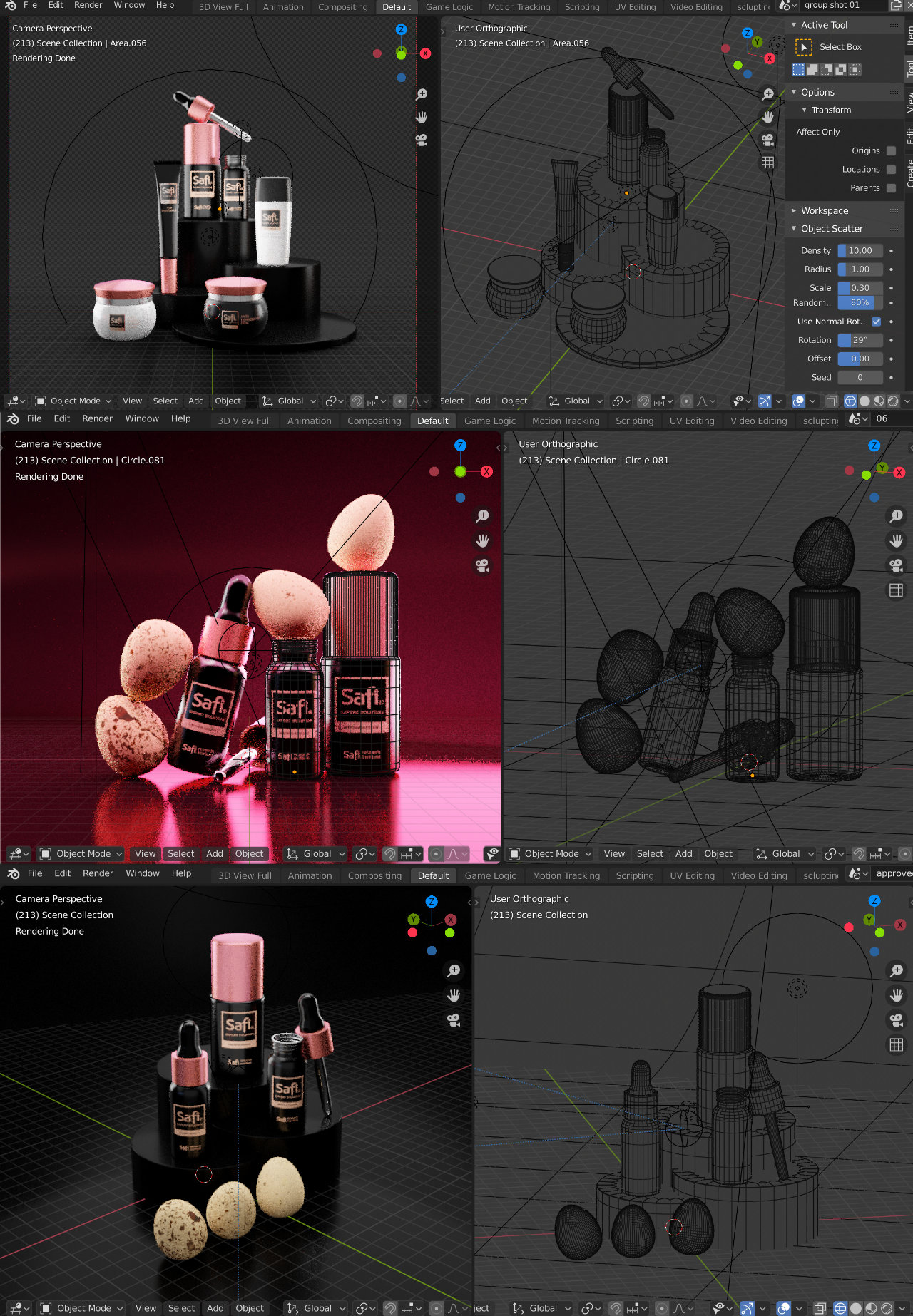The width and height of the screenshot is (913, 1316).
Task: Enable the Locations checkbox
Action: pos(891,170)
